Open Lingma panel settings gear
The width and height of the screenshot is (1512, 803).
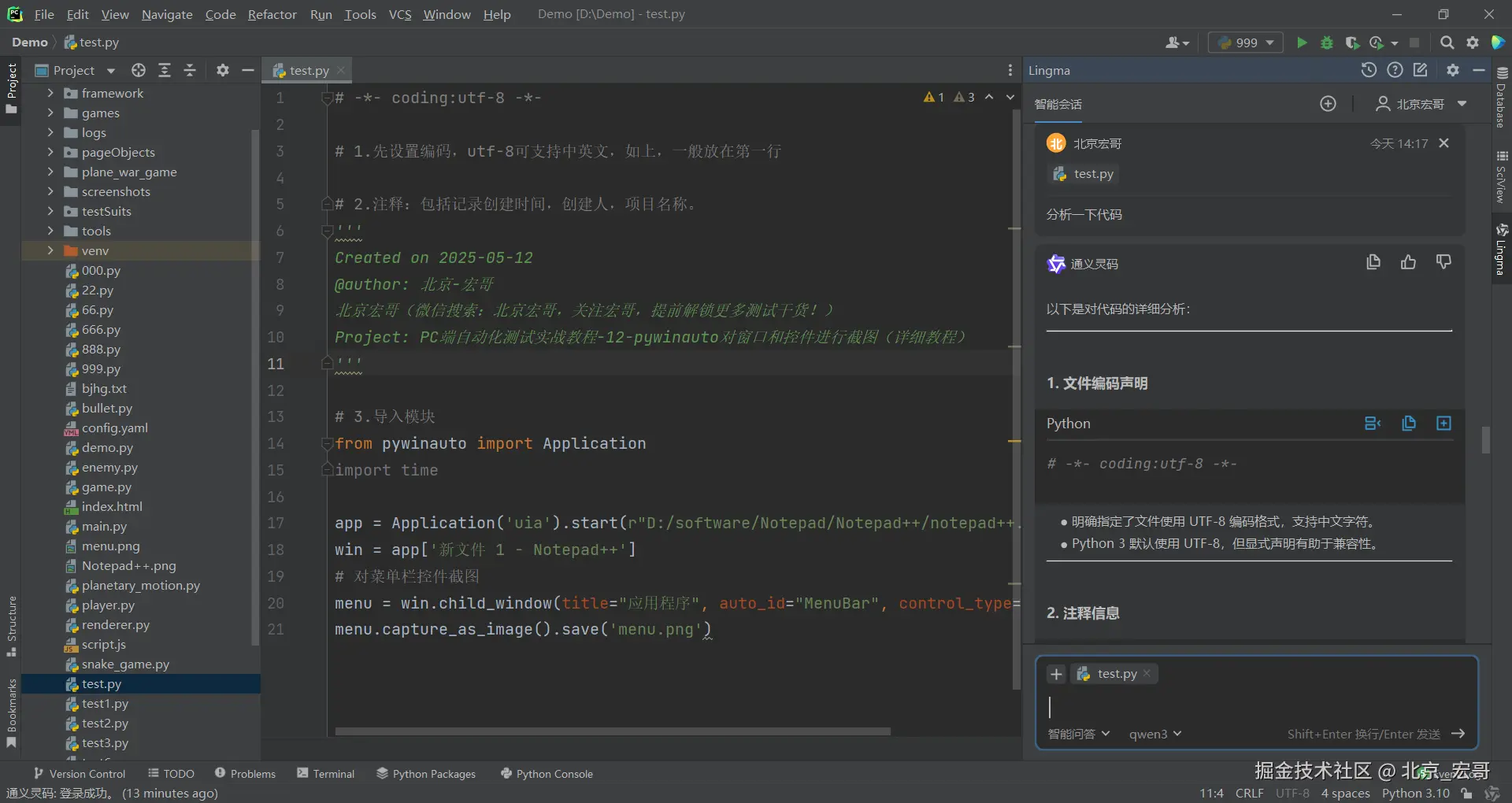tap(1453, 70)
